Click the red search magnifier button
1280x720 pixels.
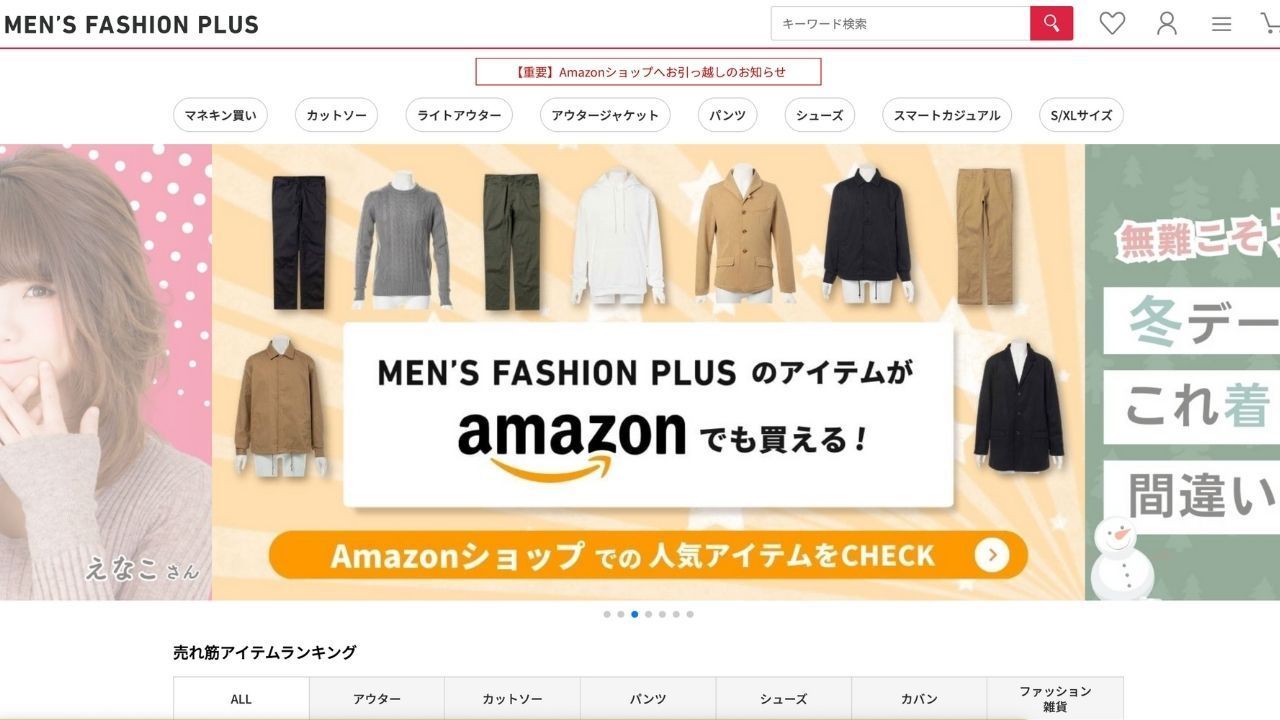pos(1051,23)
